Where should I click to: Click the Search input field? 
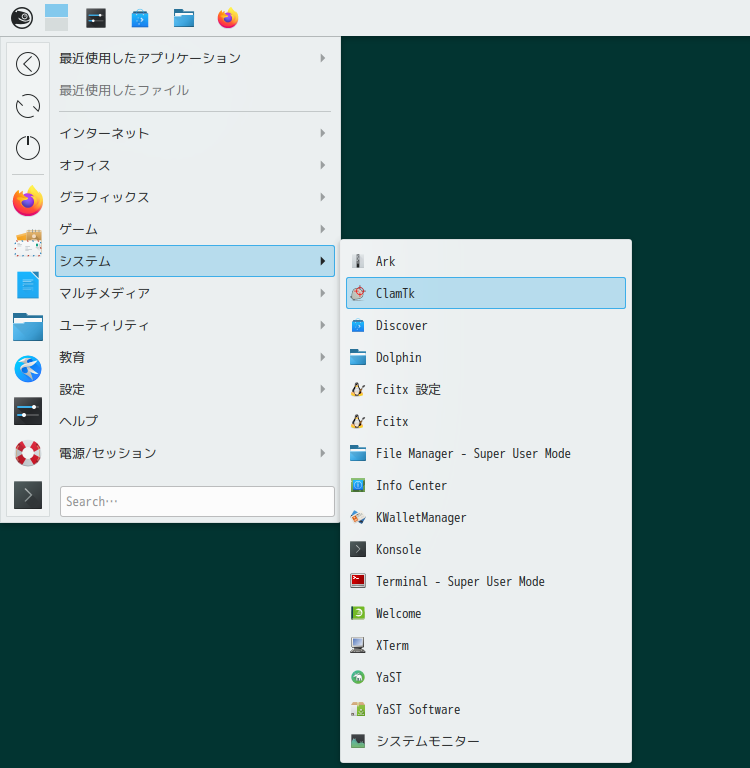tap(197, 501)
